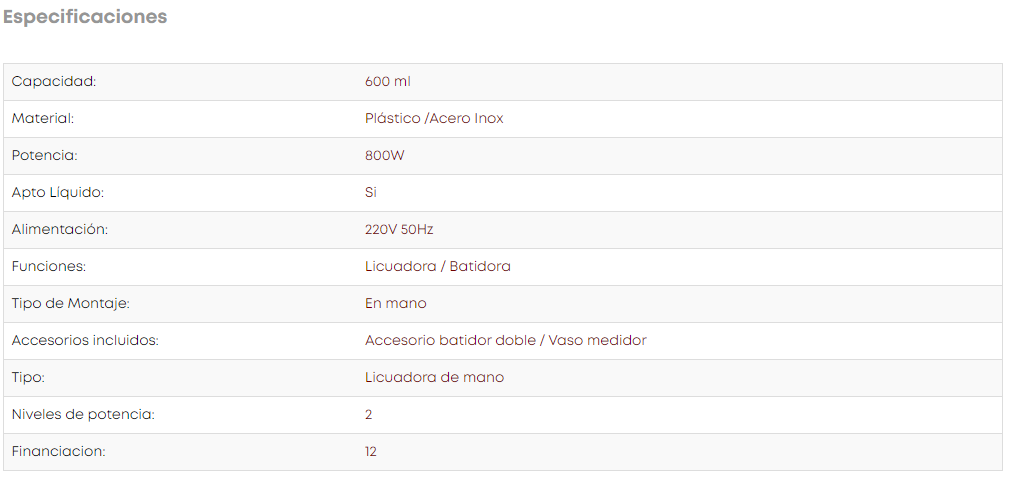The image size is (1013, 486).
Task: Select Accesorio batidor doble / Vaso medidor text
Action: pyautogui.click(x=506, y=341)
